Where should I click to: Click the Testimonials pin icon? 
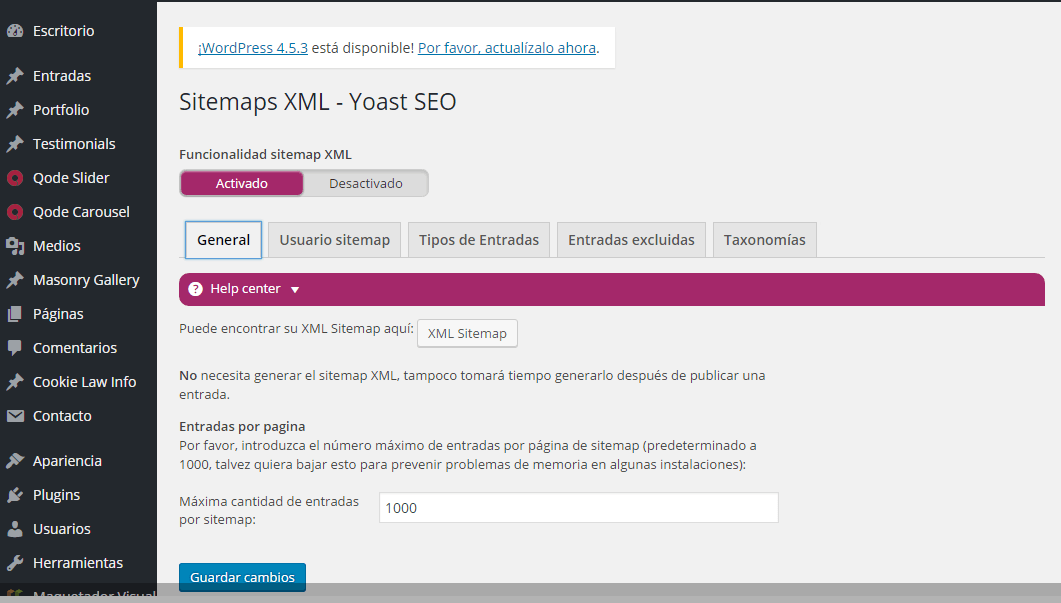(x=15, y=143)
